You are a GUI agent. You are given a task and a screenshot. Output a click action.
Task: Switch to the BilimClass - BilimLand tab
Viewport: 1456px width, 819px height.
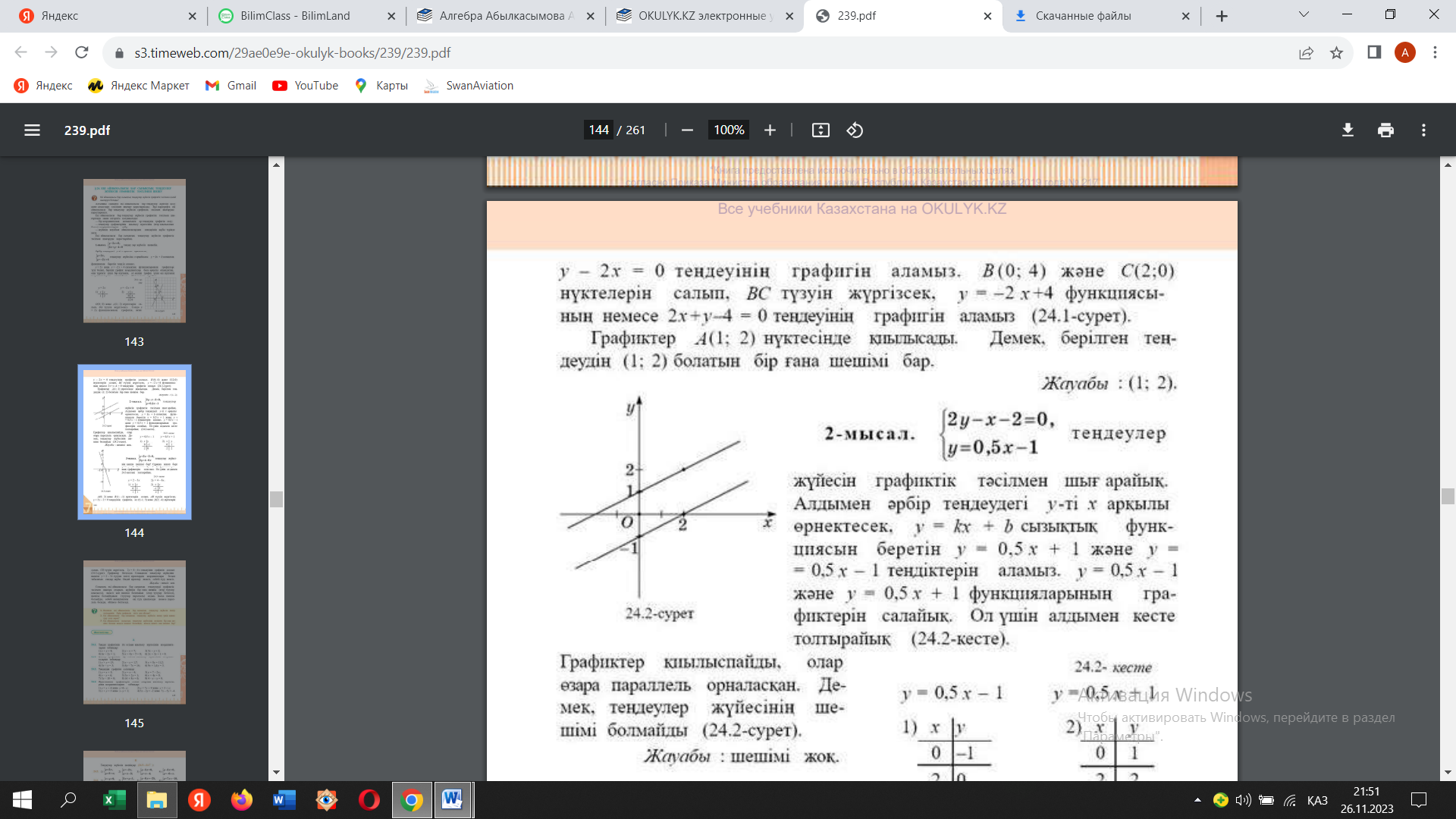pos(296,16)
